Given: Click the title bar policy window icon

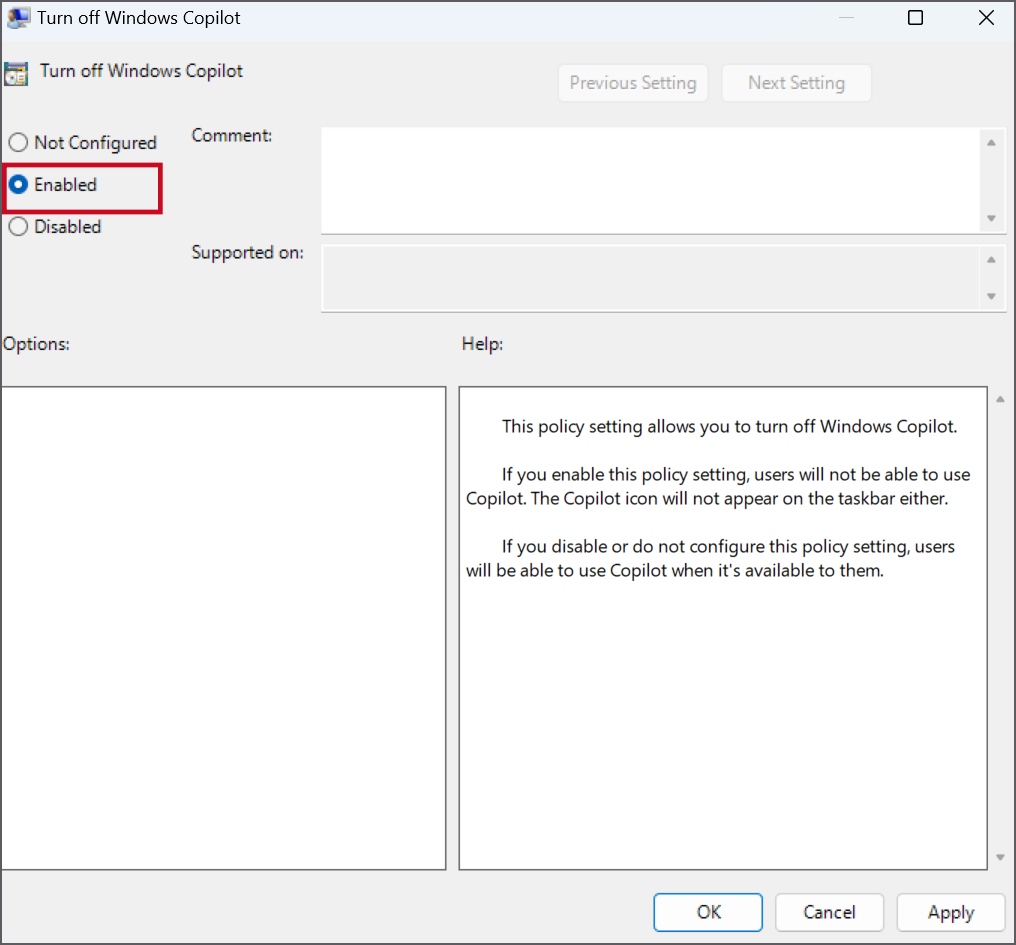Looking at the screenshot, I should click(18, 18).
